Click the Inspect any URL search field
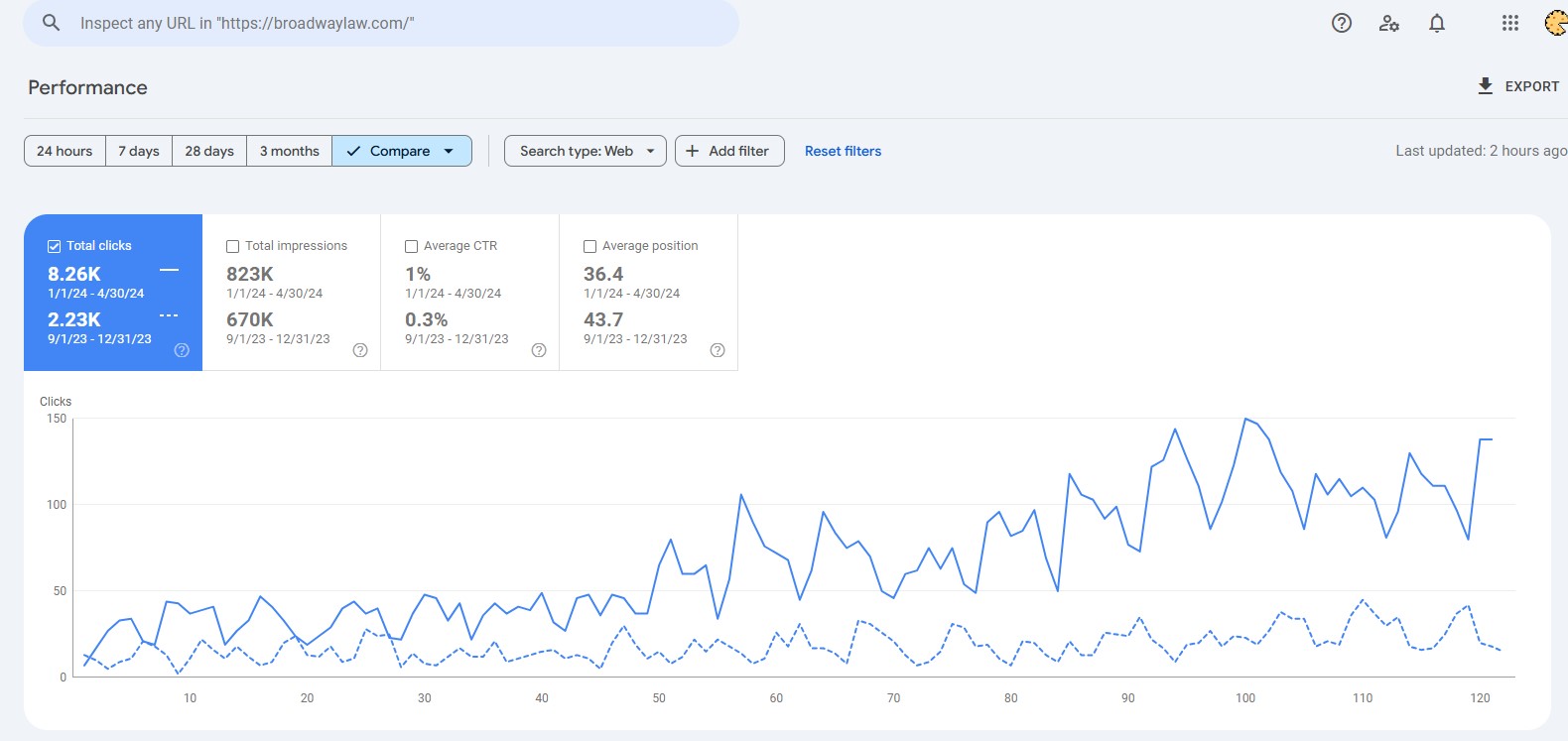 coord(397,23)
